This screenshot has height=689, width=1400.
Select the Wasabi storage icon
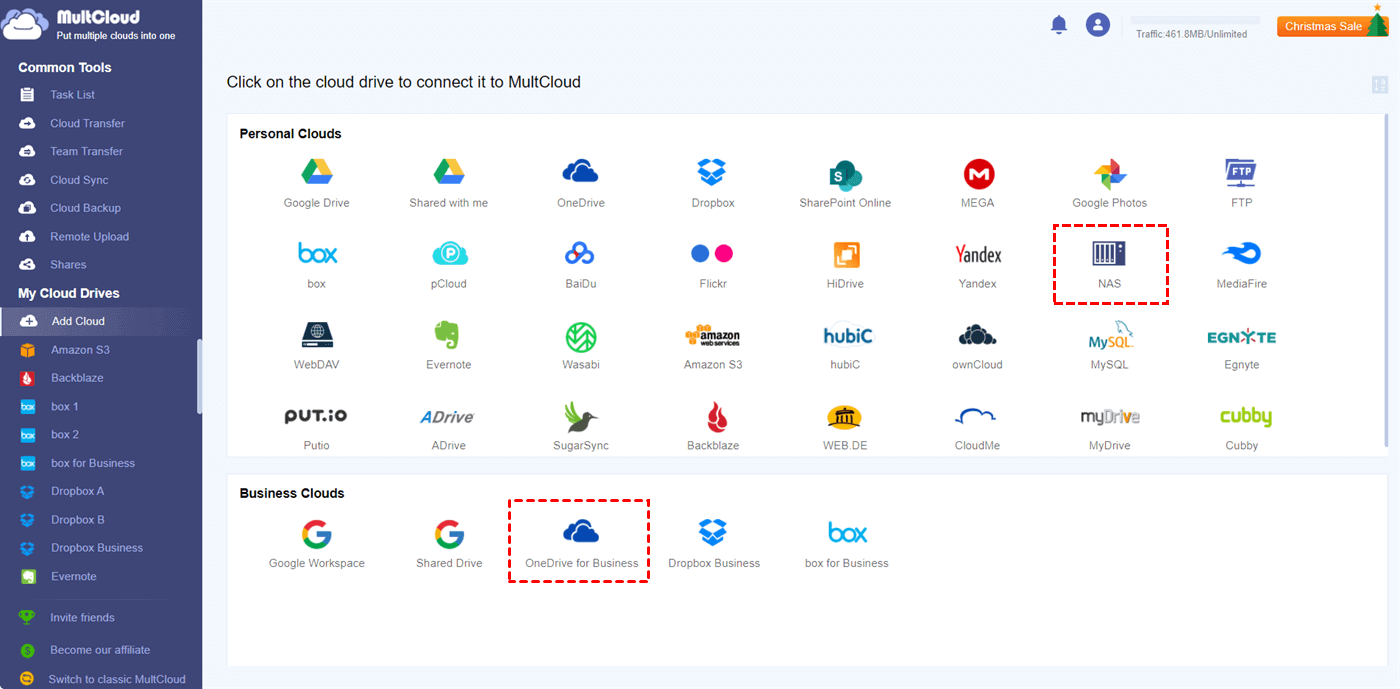581,336
